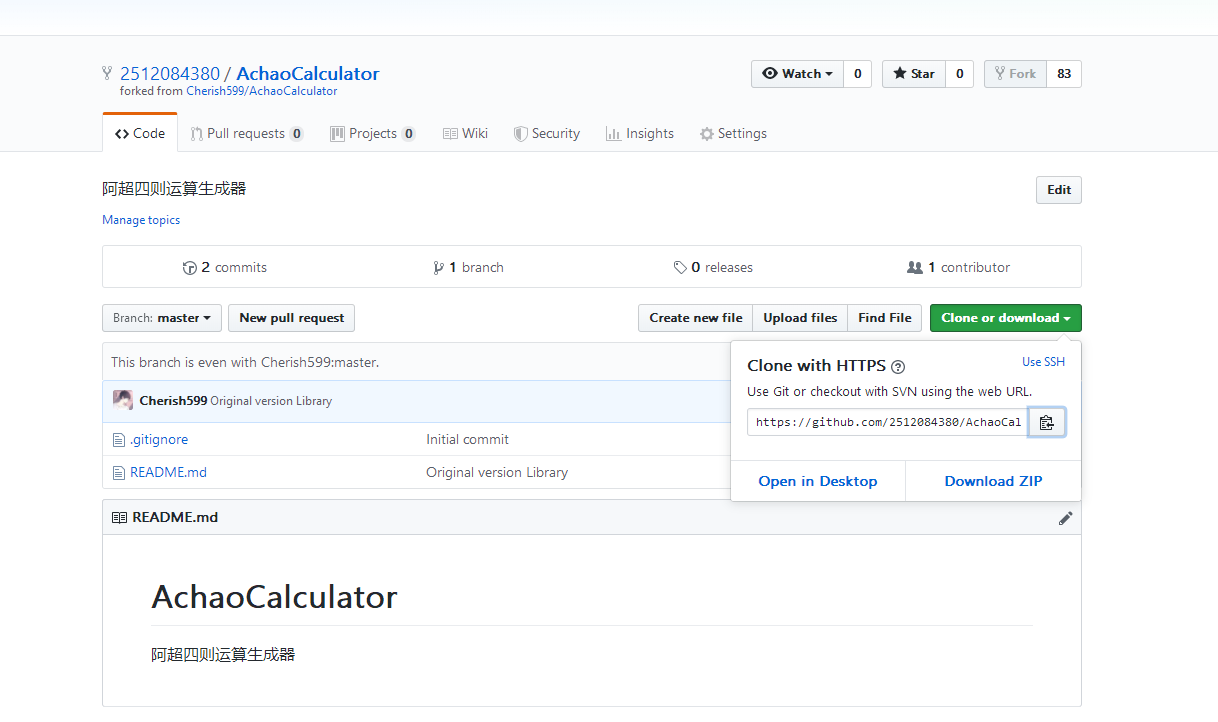Click the Cherish599 avatar thumbnail

point(123,400)
